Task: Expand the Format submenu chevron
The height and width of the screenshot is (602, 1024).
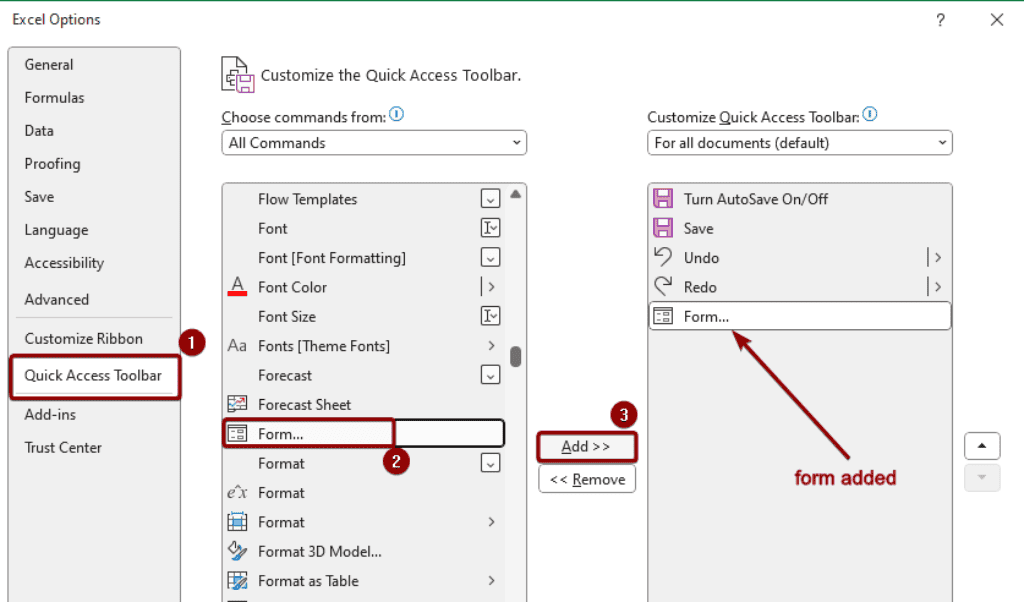Action: tap(490, 521)
